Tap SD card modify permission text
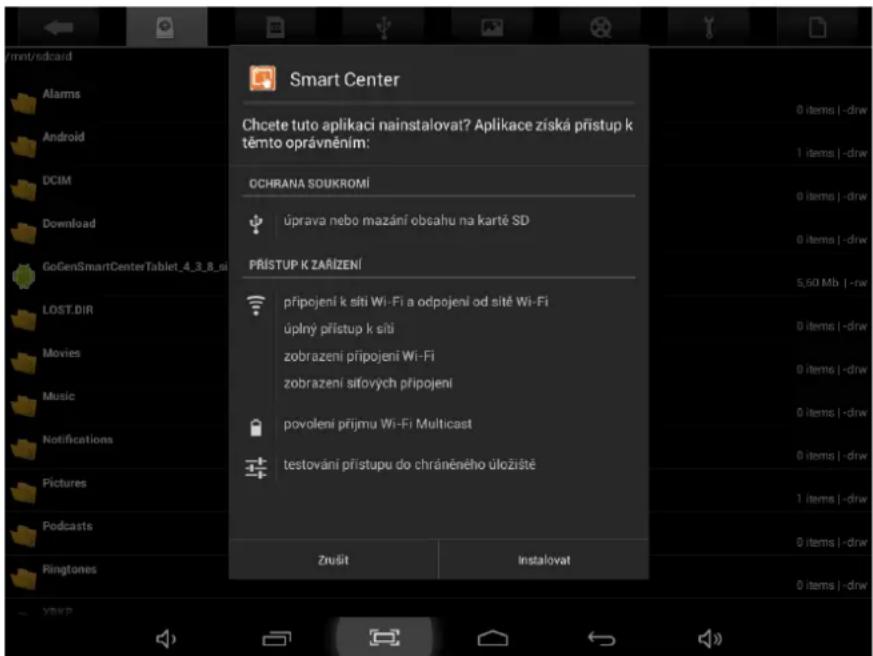 (406, 221)
